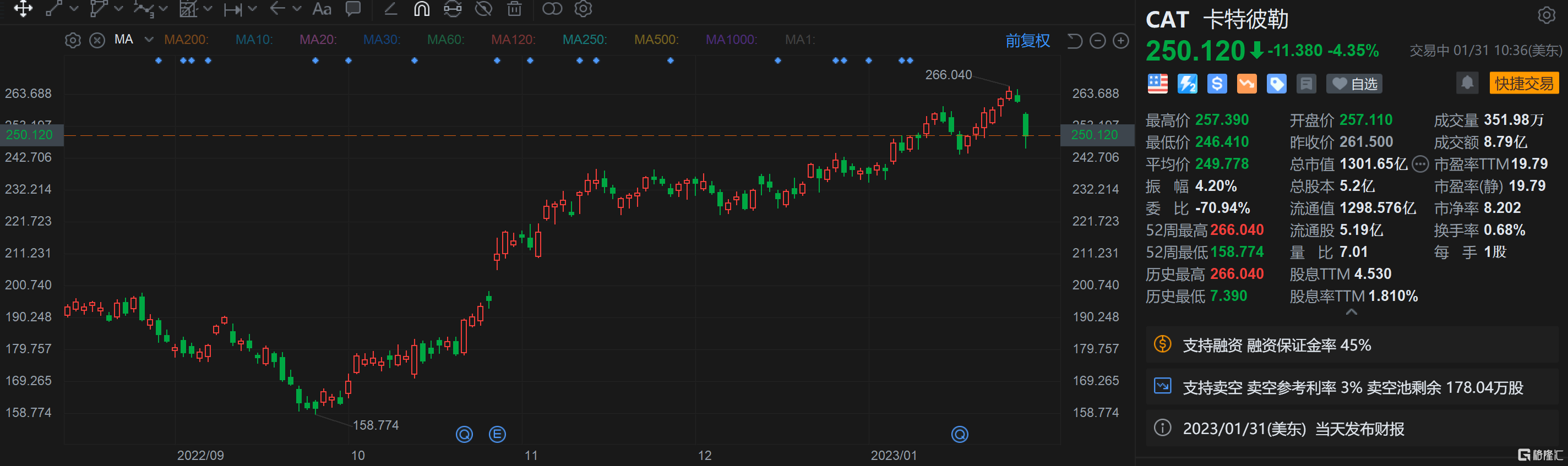The image size is (1568, 466).
Task: Set a price alert with bell icon
Action: coord(1467,83)
